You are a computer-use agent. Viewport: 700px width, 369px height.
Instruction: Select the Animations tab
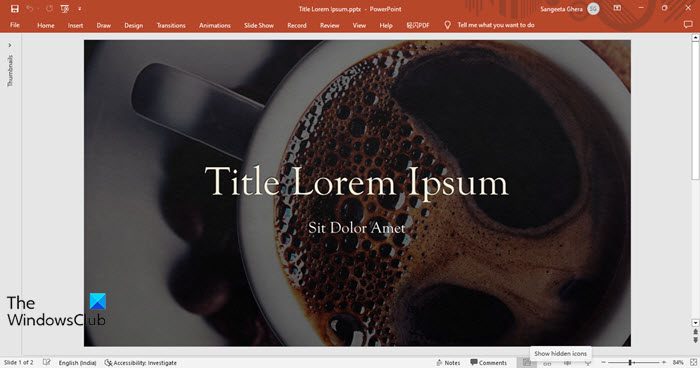click(215, 25)
